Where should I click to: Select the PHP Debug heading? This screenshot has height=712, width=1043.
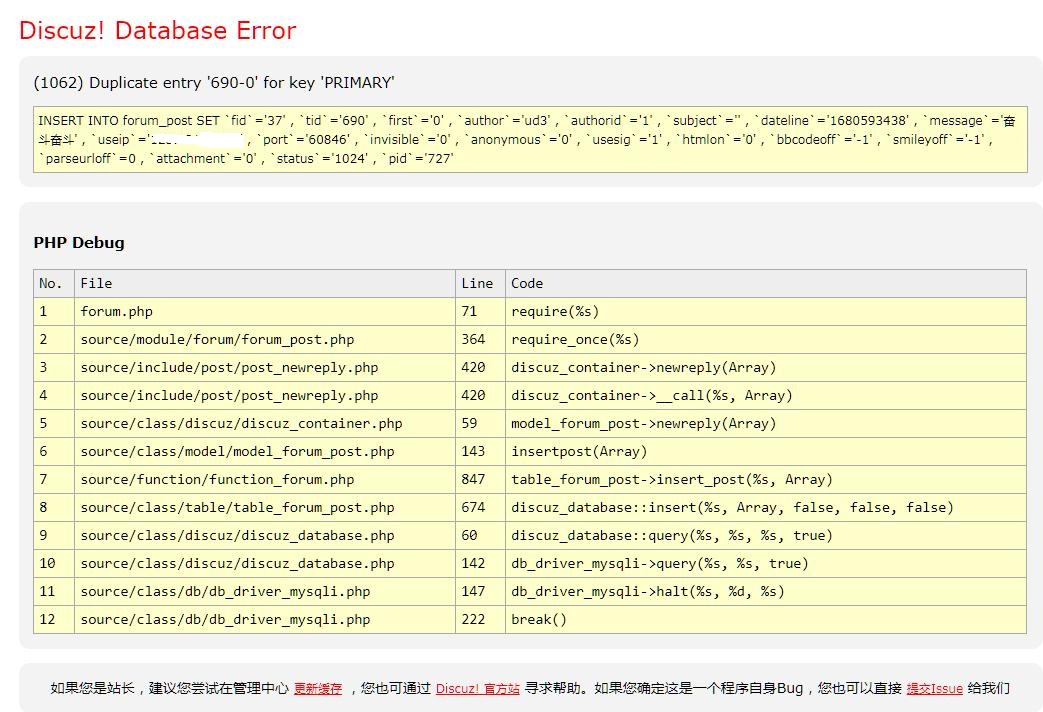(x=79, y=242)
